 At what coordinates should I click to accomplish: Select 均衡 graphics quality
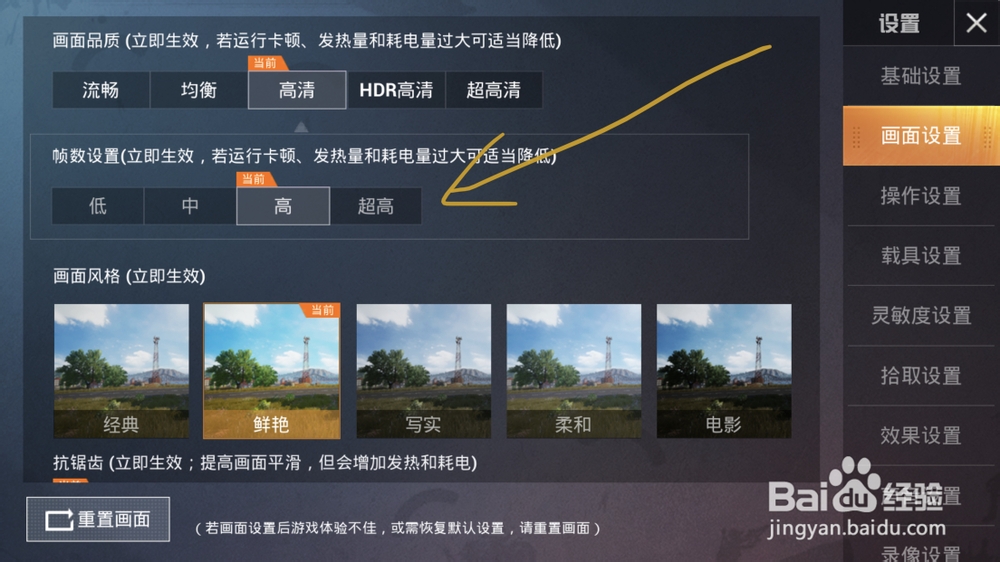pos(199,90)
